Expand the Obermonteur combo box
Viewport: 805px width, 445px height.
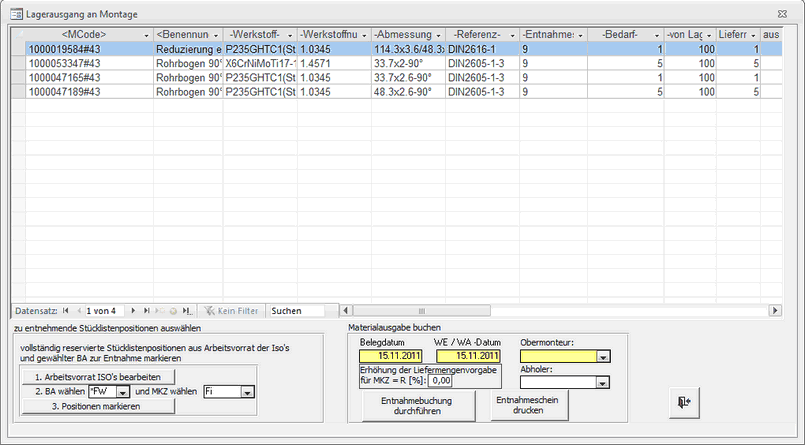[603, 356]
